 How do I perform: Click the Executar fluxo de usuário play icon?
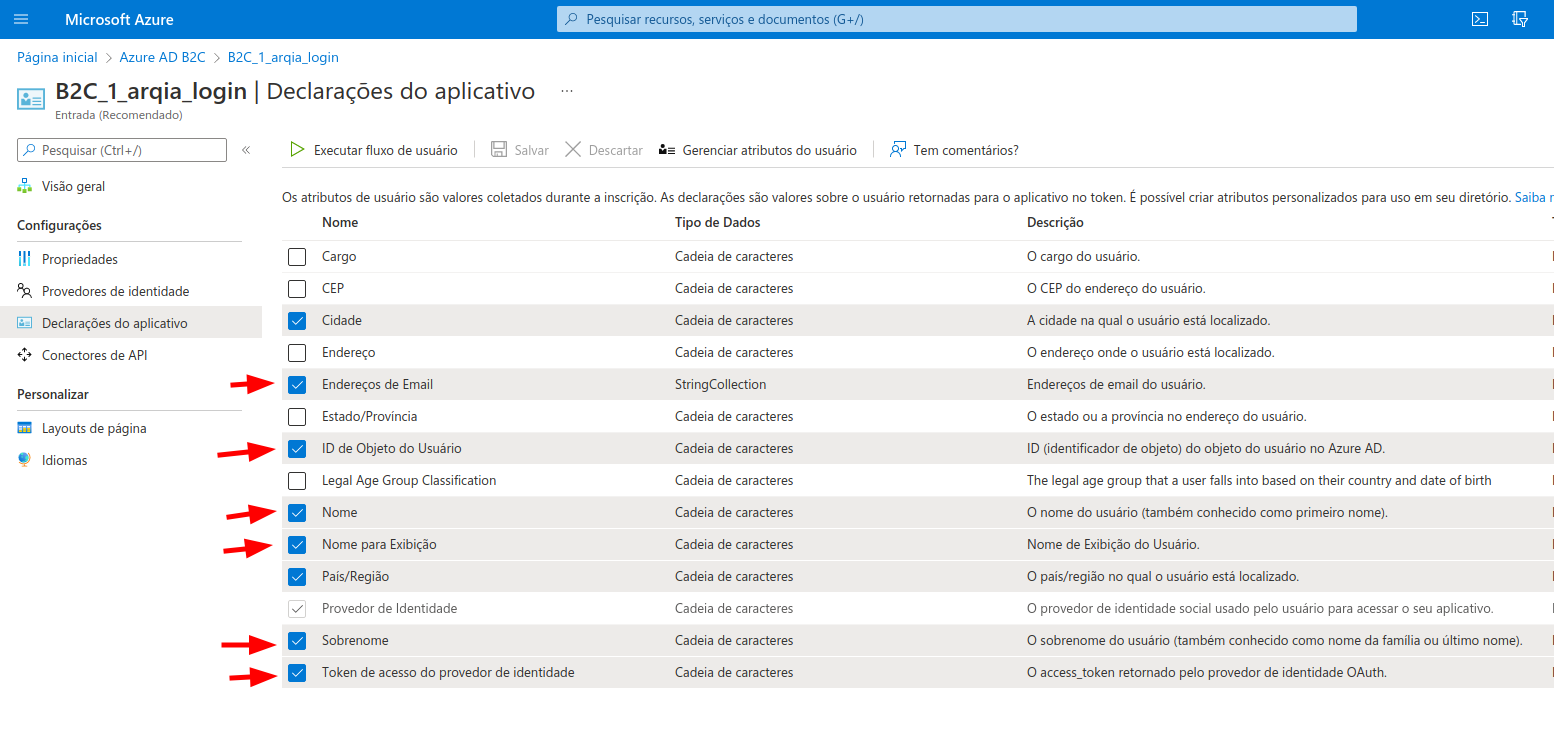click(297, 150)
